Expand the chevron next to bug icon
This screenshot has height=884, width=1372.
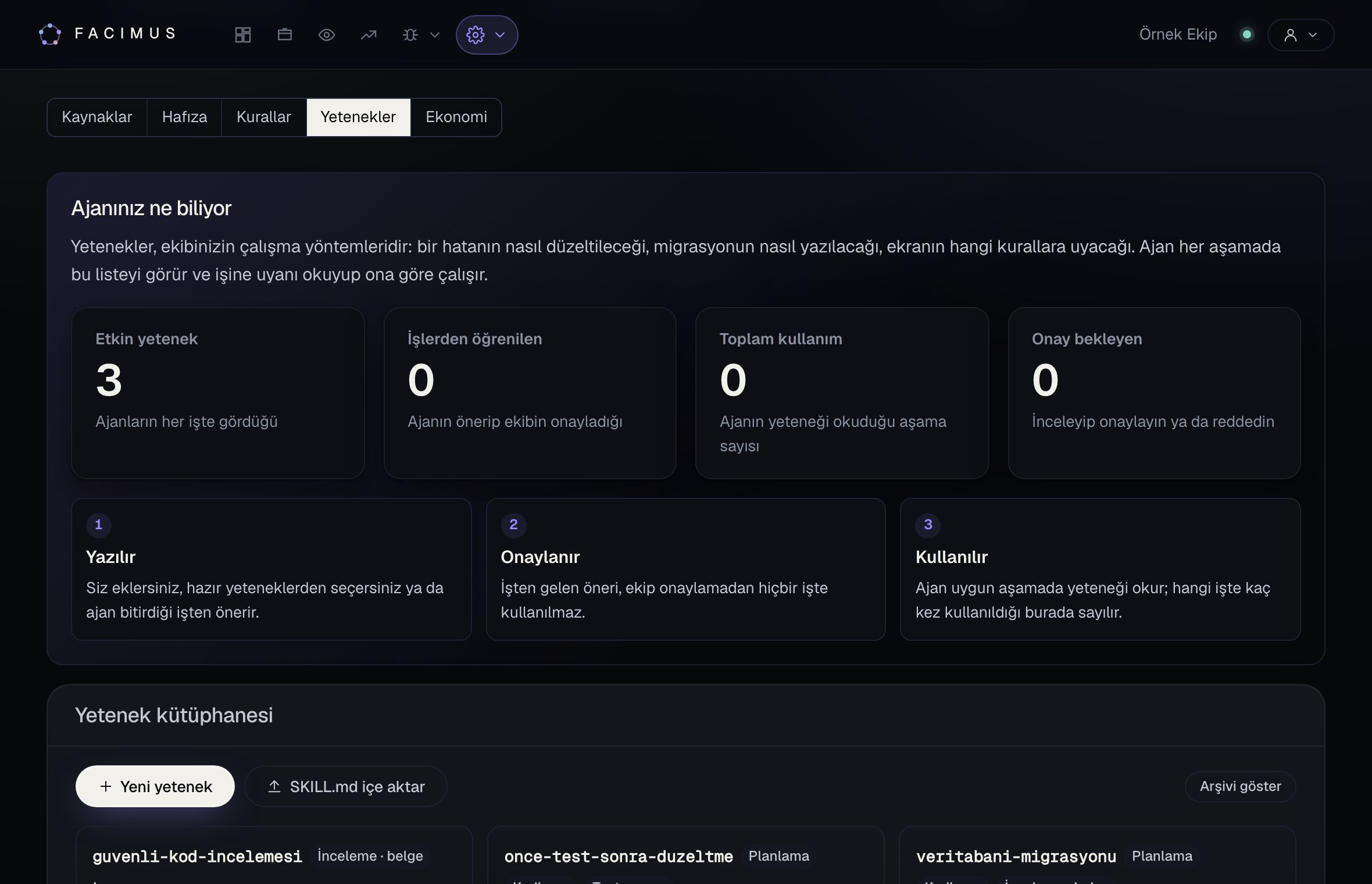click(435, 35)
